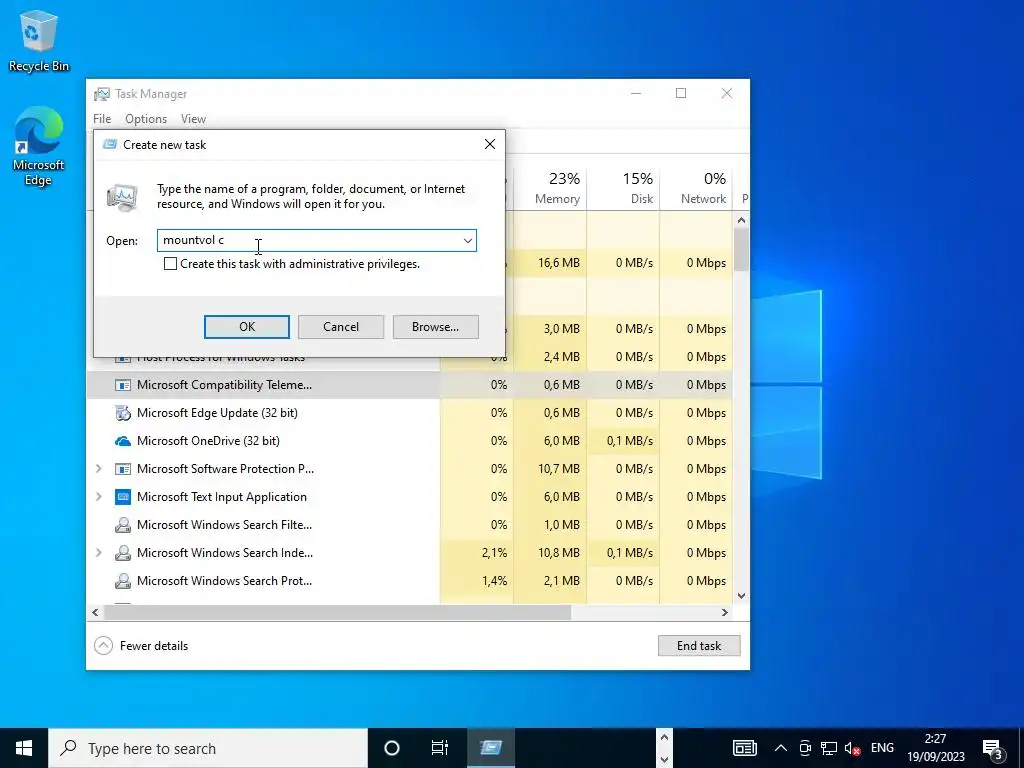The width and height of the screenshot is (1024, 768).
Task: Click the Microsoft Software Protection process icon
Action: (x=123, y=469)
